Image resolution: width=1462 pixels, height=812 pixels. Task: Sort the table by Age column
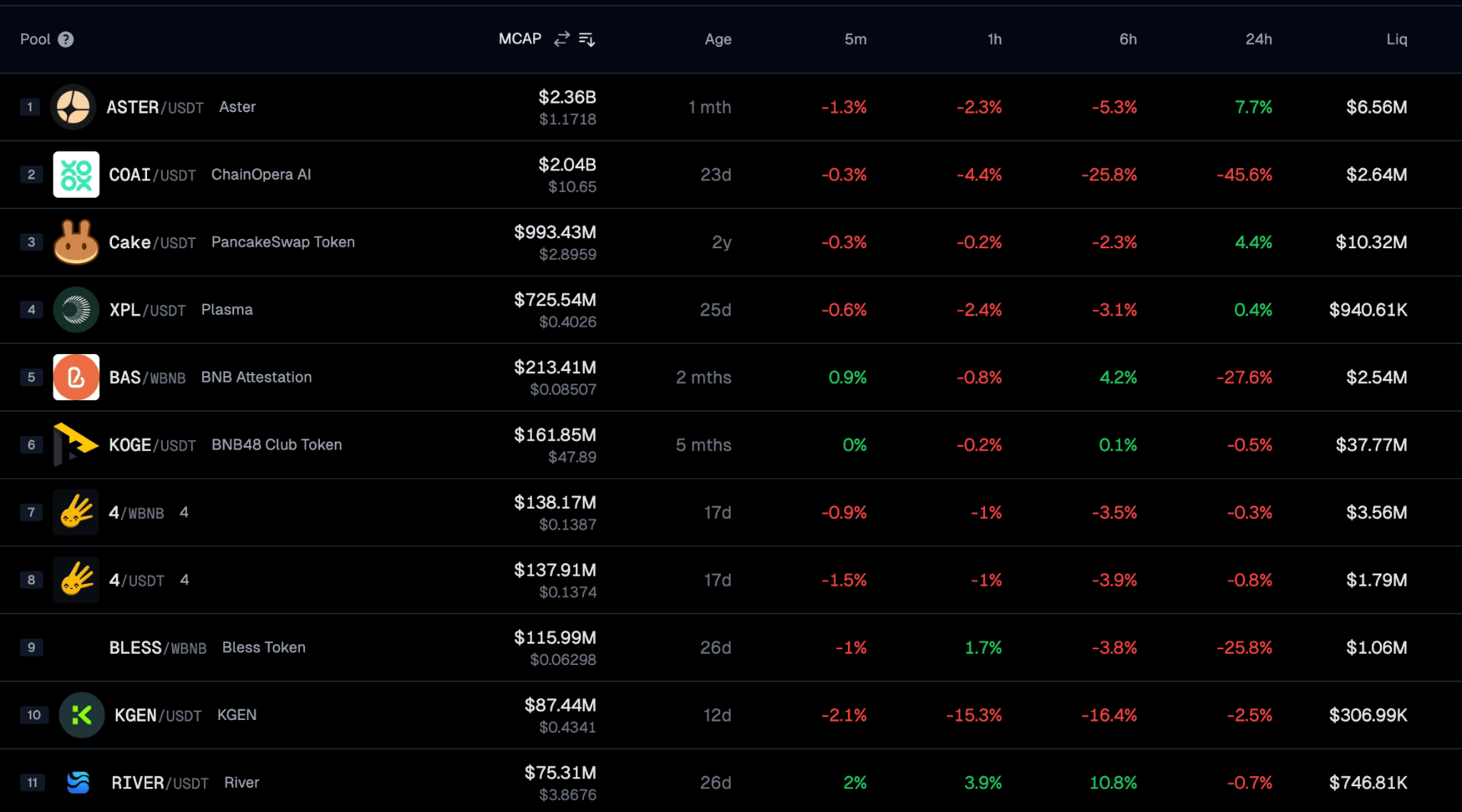718,40
